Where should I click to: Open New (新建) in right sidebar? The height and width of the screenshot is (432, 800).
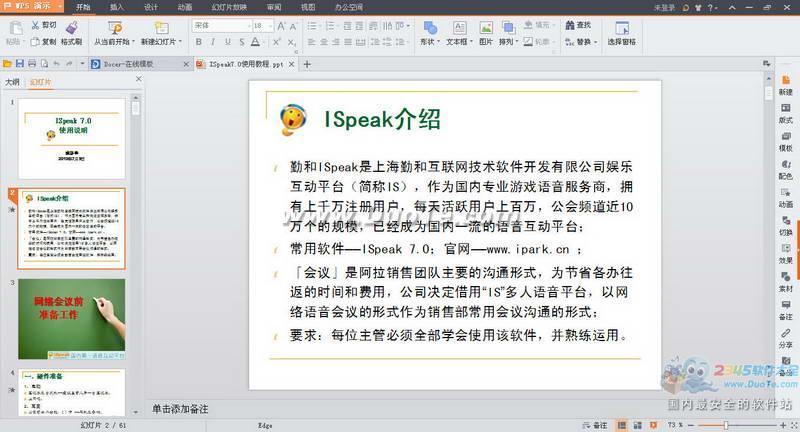pyautogui.click(x=786, y=86)
